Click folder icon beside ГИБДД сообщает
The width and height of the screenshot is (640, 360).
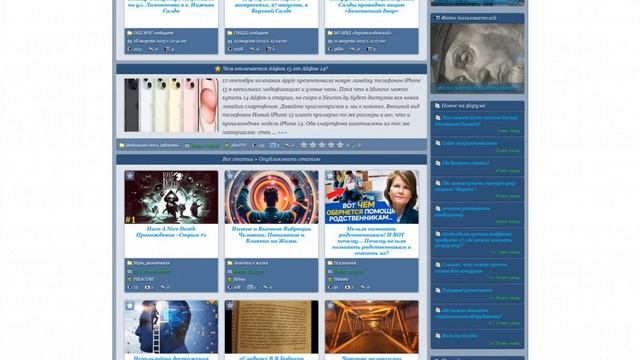point(230,33)
